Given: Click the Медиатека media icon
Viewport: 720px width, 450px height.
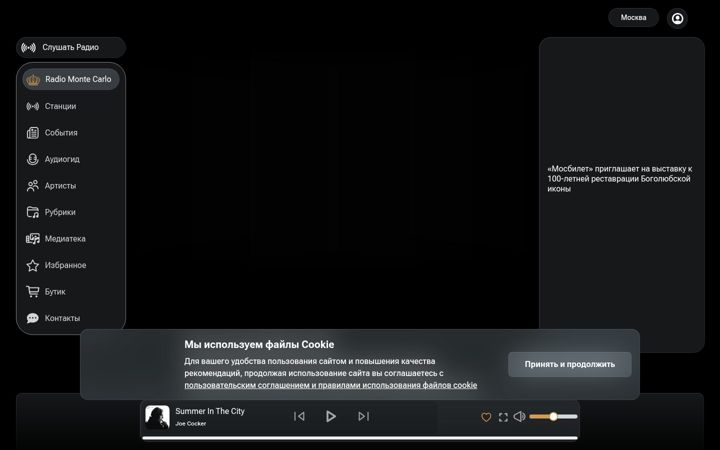Looking at the screenshot, I should [x=33, y=239].
